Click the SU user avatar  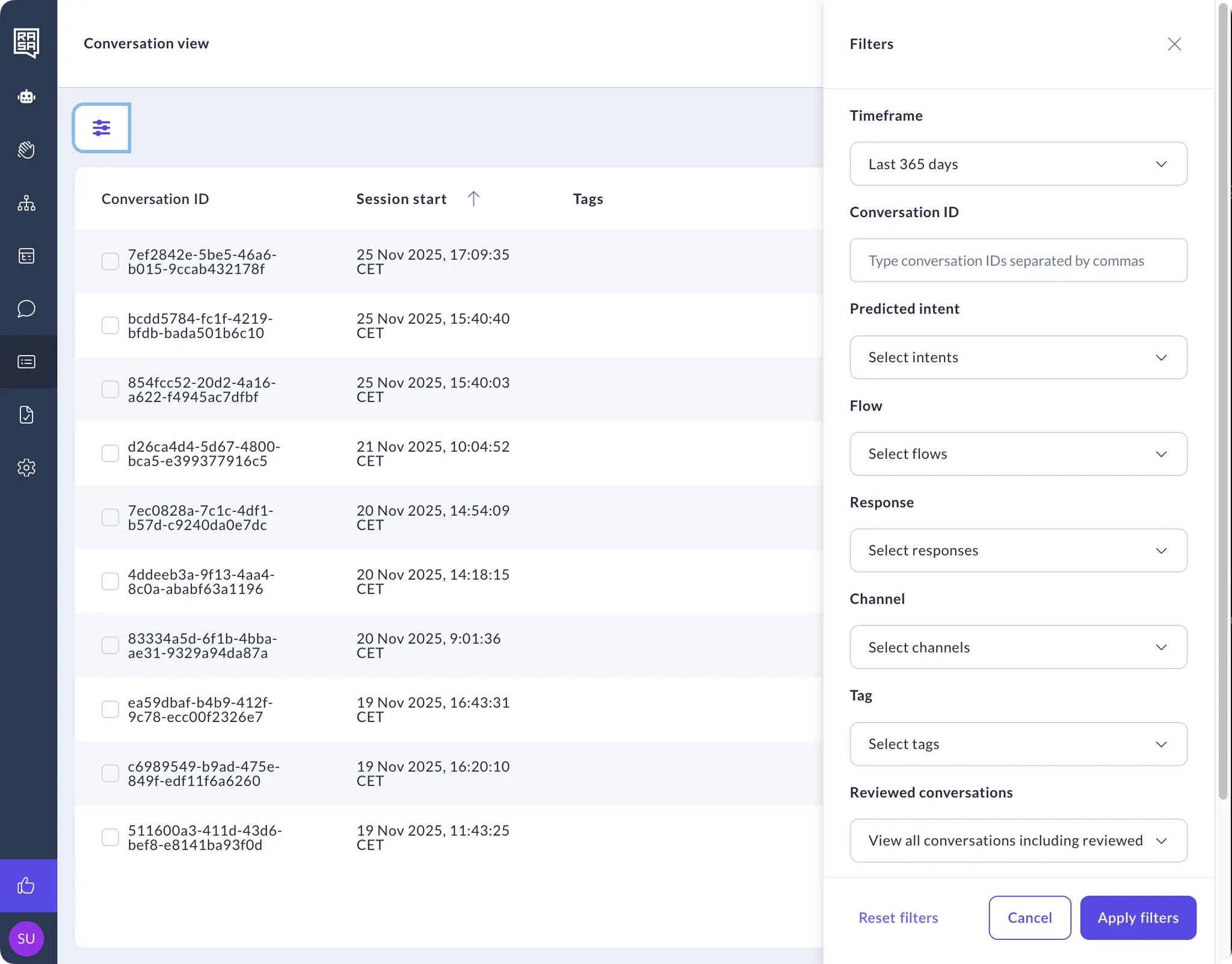(x=26, y=938)
